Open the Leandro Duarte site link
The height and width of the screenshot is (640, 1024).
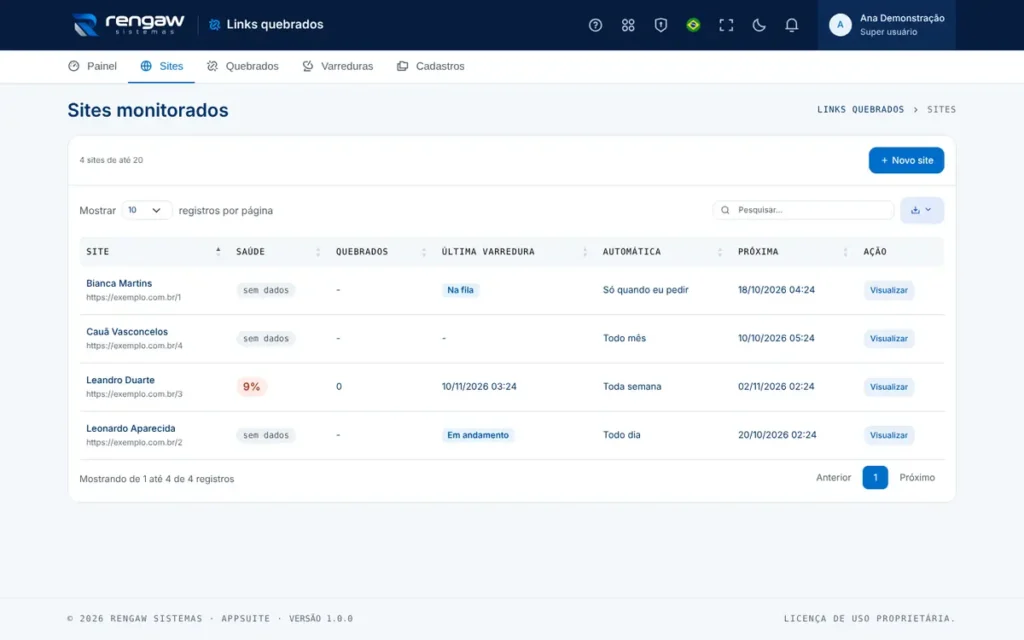click(x=120, y=380)
